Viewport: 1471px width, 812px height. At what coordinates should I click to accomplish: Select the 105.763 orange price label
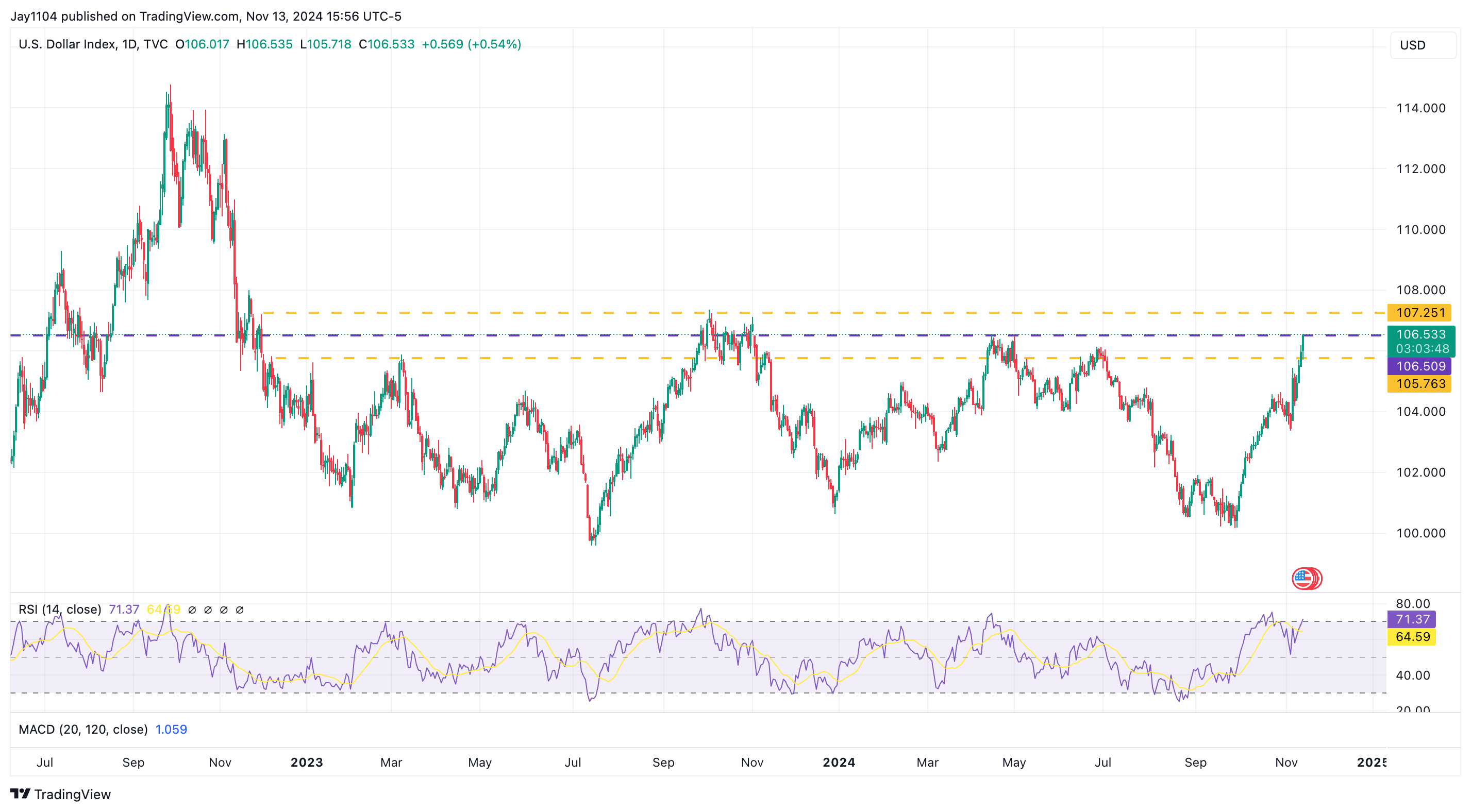(x=1419, y=384)
